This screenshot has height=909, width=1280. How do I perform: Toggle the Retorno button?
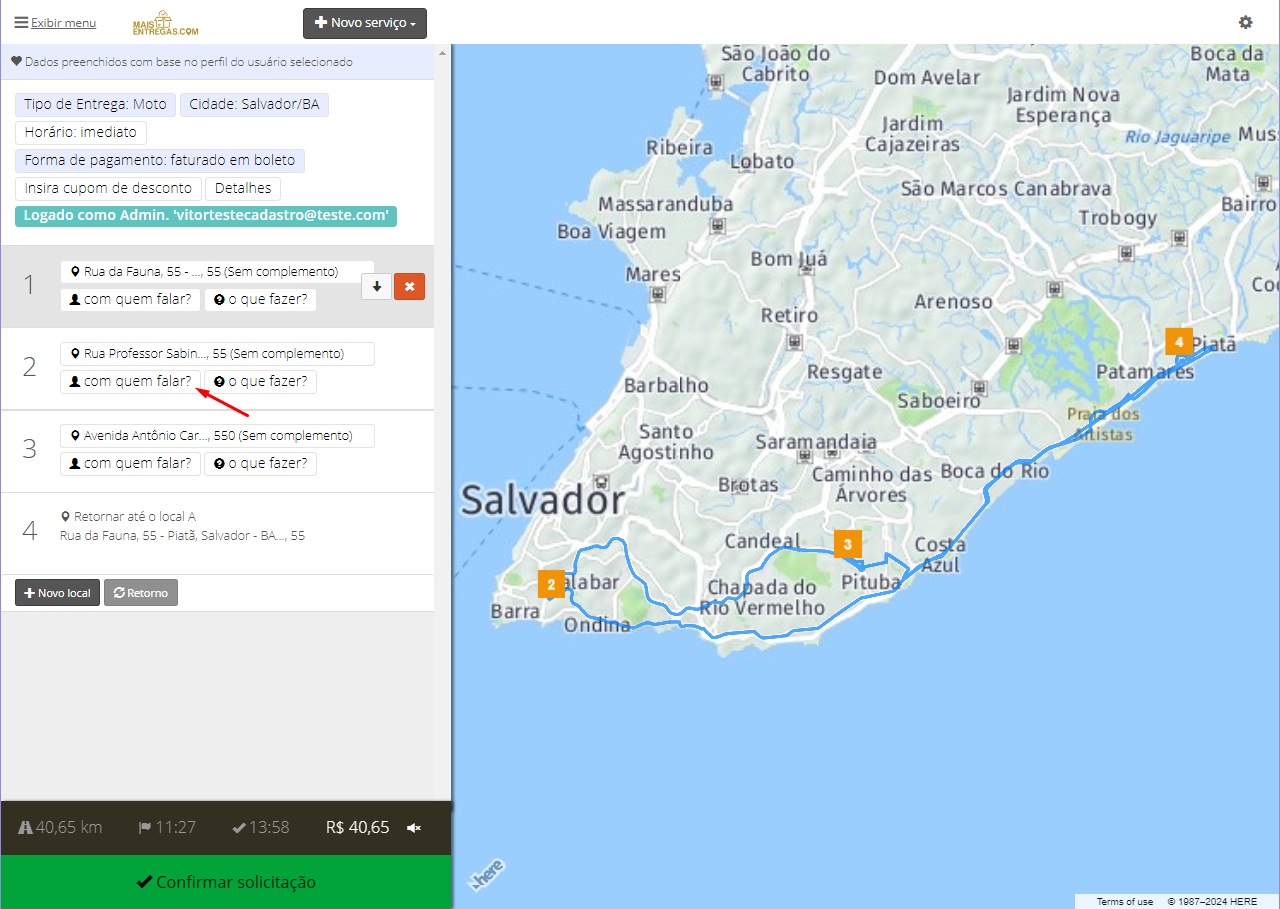140,593
